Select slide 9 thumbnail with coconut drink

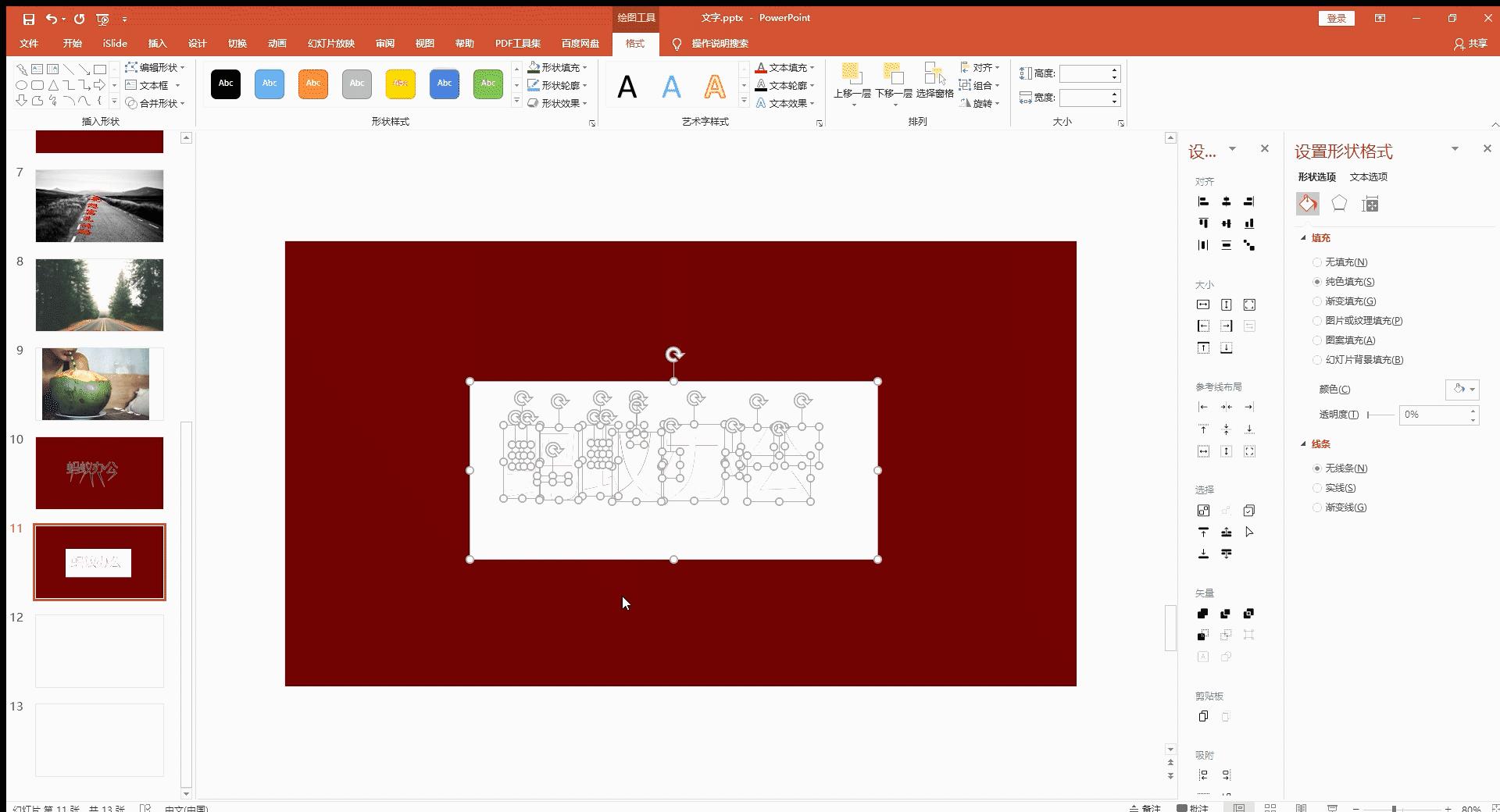click(x=99, y=384)
